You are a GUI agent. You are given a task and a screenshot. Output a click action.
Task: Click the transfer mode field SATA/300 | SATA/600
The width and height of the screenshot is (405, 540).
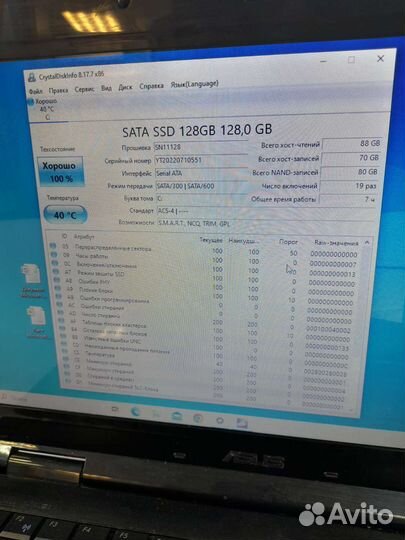(202, 186)
